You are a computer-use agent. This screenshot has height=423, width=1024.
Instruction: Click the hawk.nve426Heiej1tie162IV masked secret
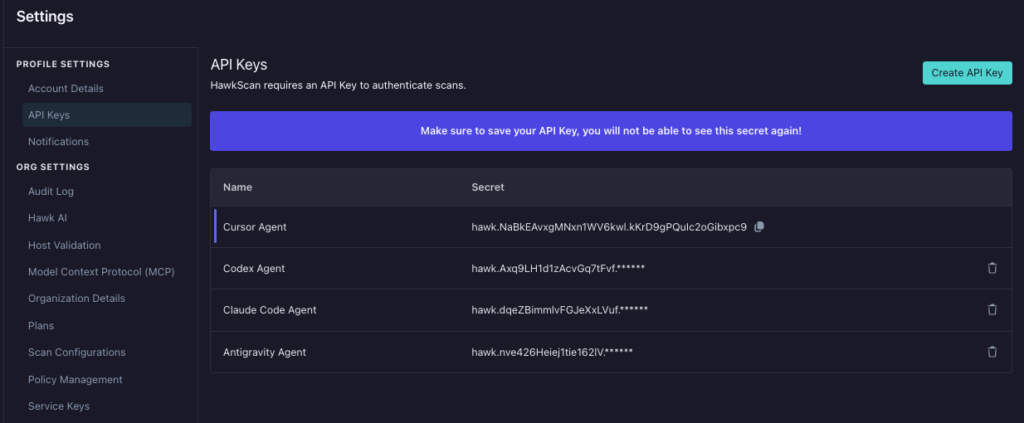552,352
